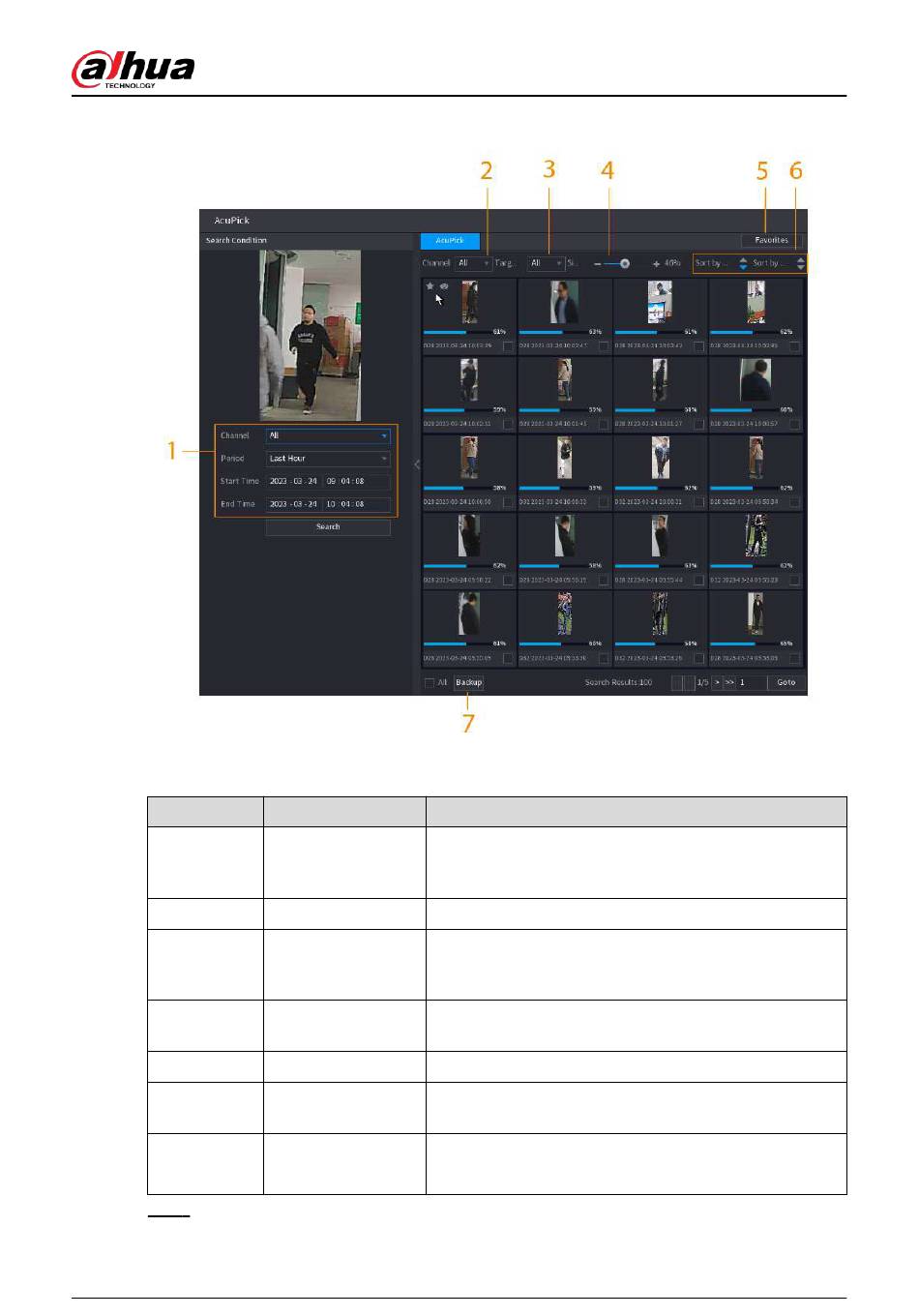Open the Period dropdown showing Last Hour

point(328,459)
